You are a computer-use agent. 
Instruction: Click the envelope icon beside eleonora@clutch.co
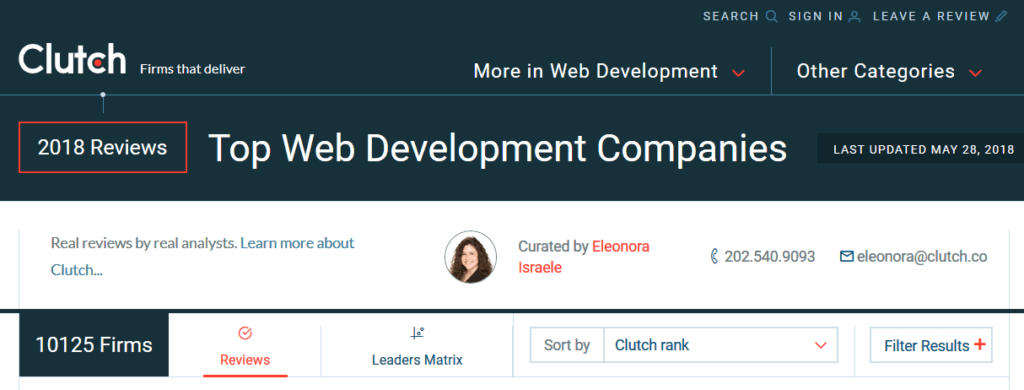click(x=846, y=257)
